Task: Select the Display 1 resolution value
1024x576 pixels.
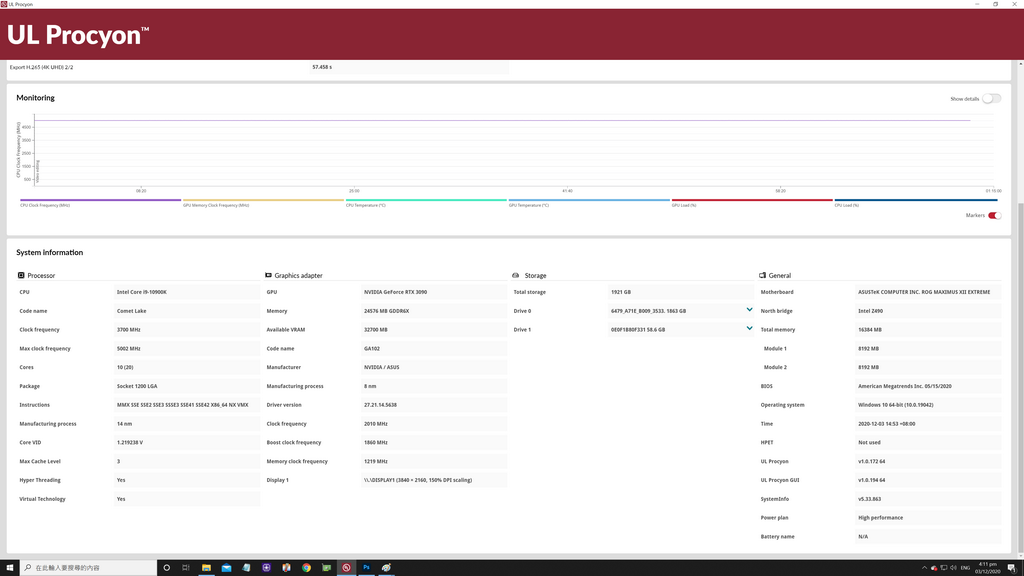Action: pos(418,480)
